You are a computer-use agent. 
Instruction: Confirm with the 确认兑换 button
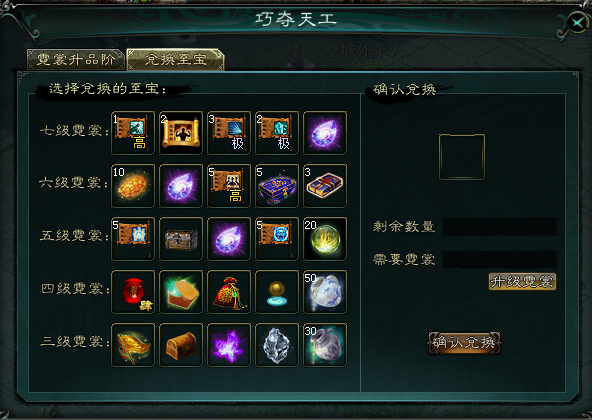464,343
